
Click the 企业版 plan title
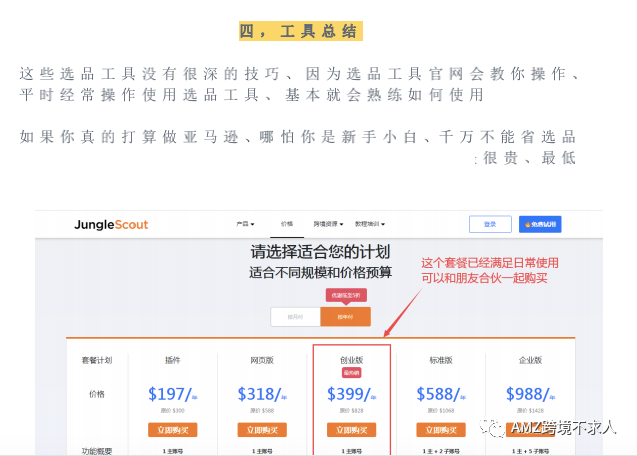[x=530, y=360]
